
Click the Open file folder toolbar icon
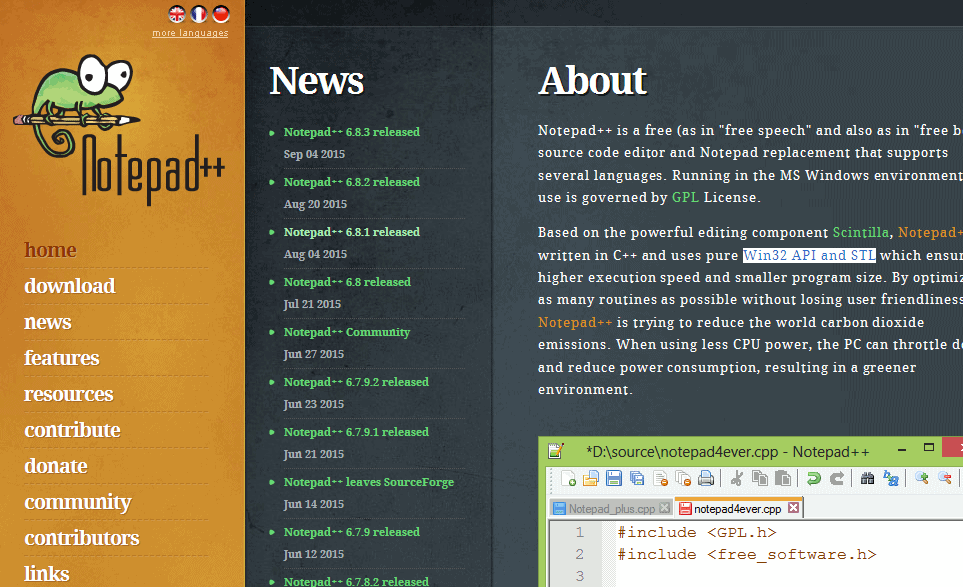591,478
